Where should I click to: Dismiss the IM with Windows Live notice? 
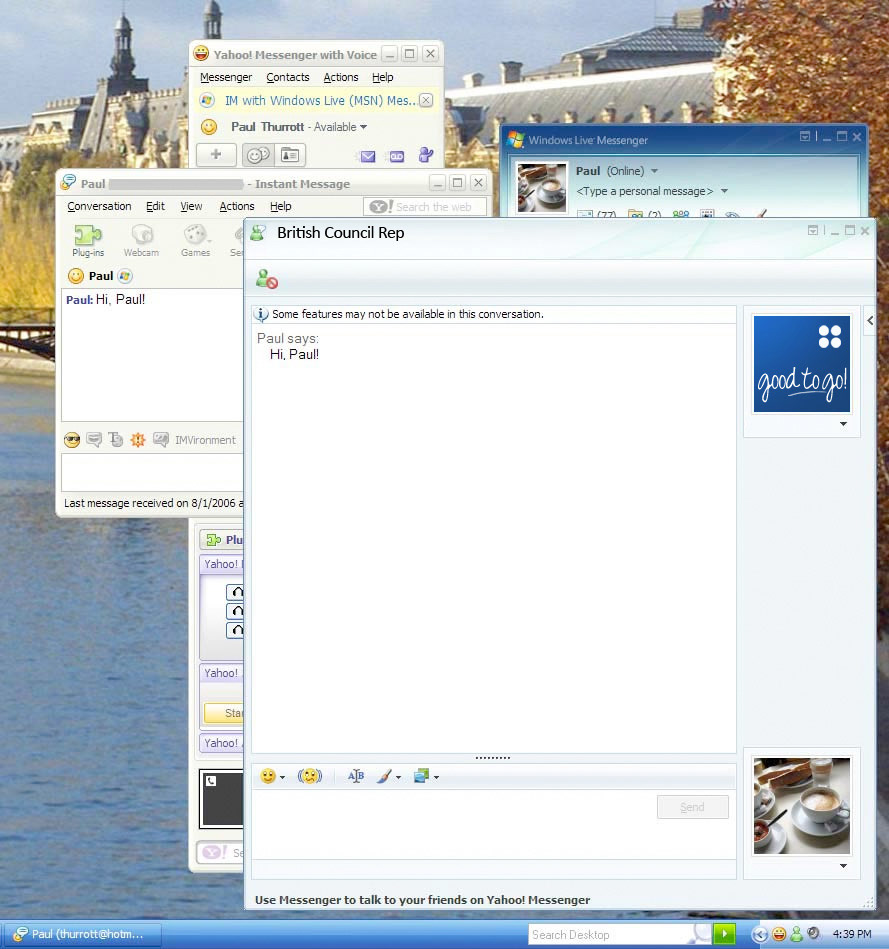(426, 100)
